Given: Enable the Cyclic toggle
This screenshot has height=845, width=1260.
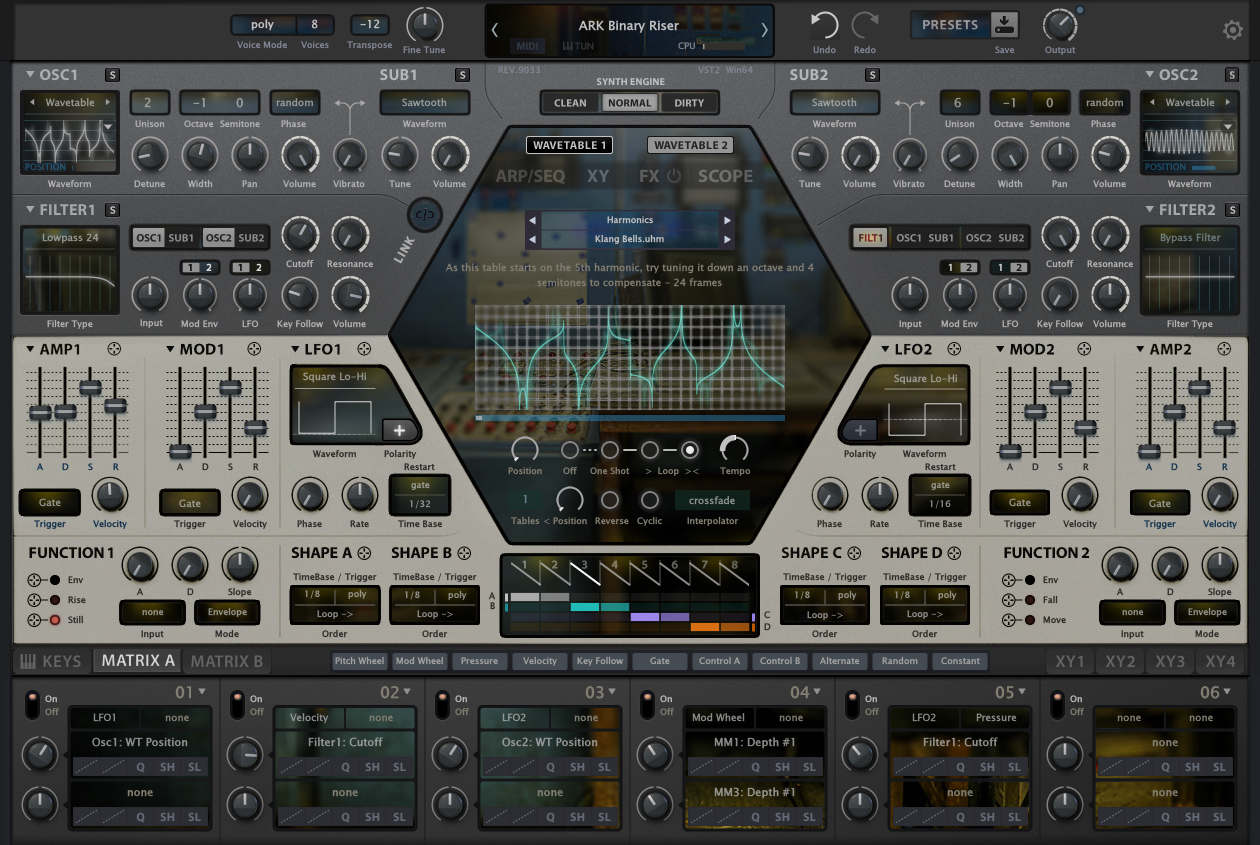Looking at the screenshot, I should coord(650,500).
